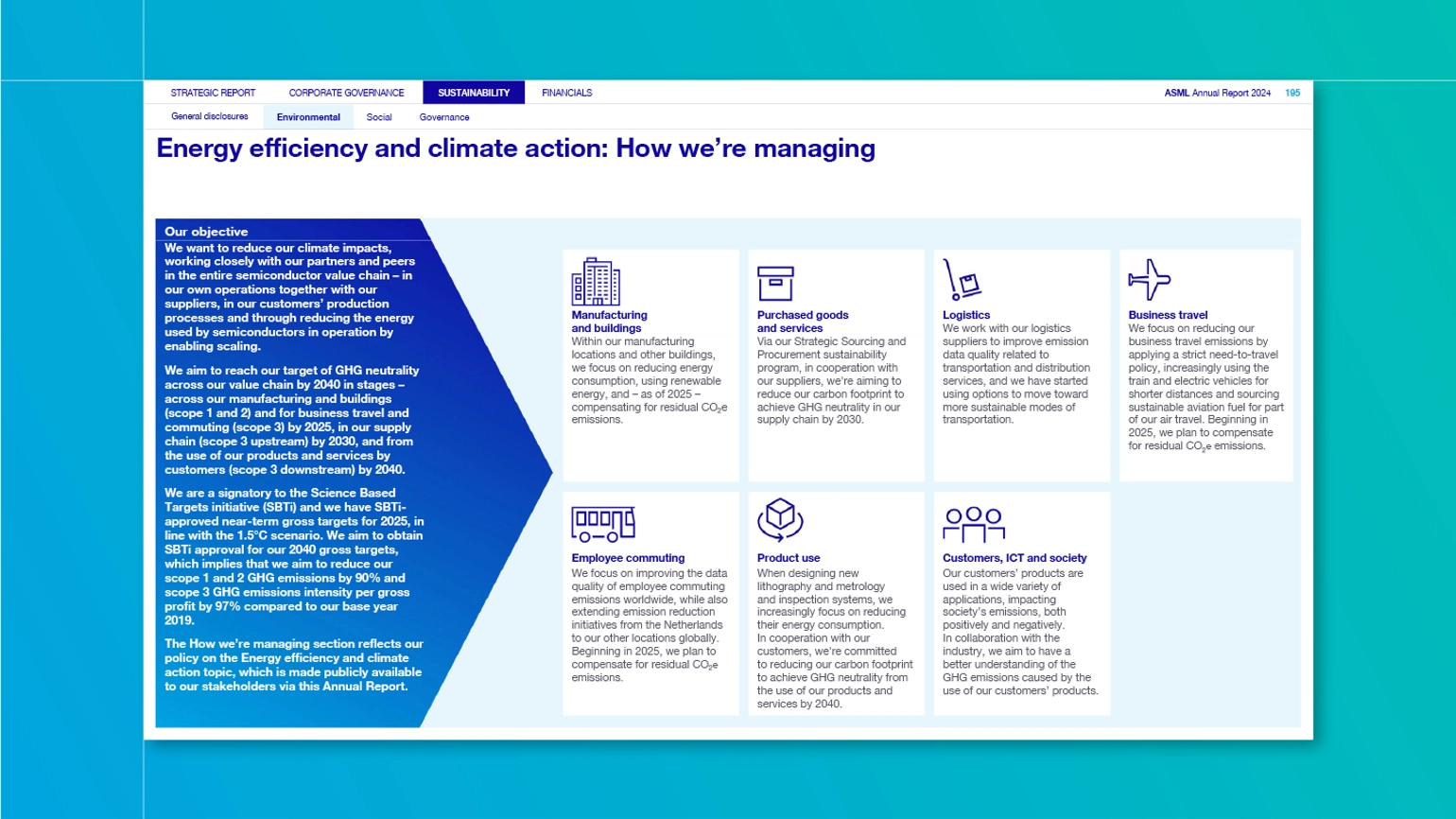Click the Purchased goods box icon
1456x819 pixels.
click(x=775, y=283)
